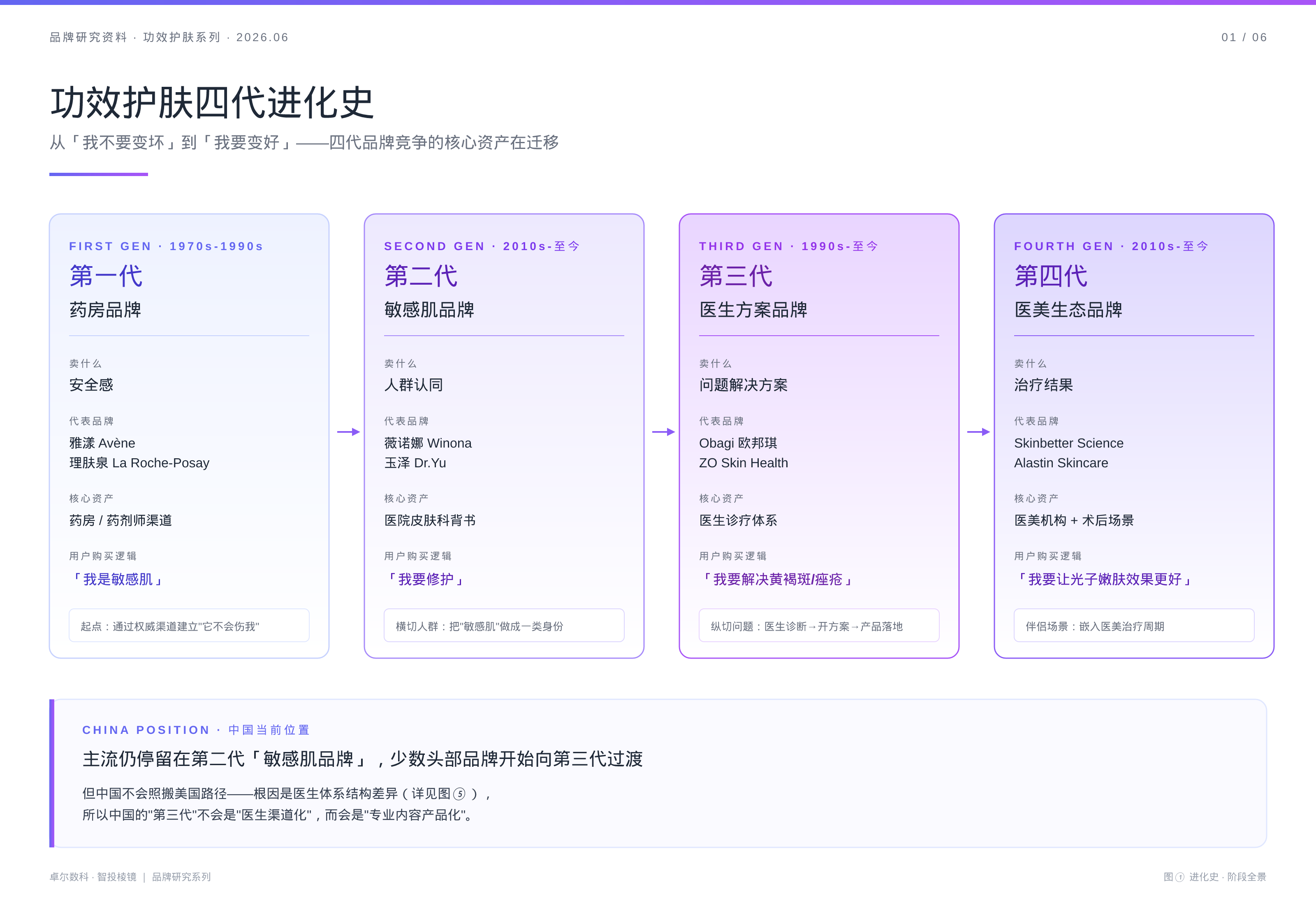Click the quote 「我要让光子嫩肤效果更好」

[1105, 579]
